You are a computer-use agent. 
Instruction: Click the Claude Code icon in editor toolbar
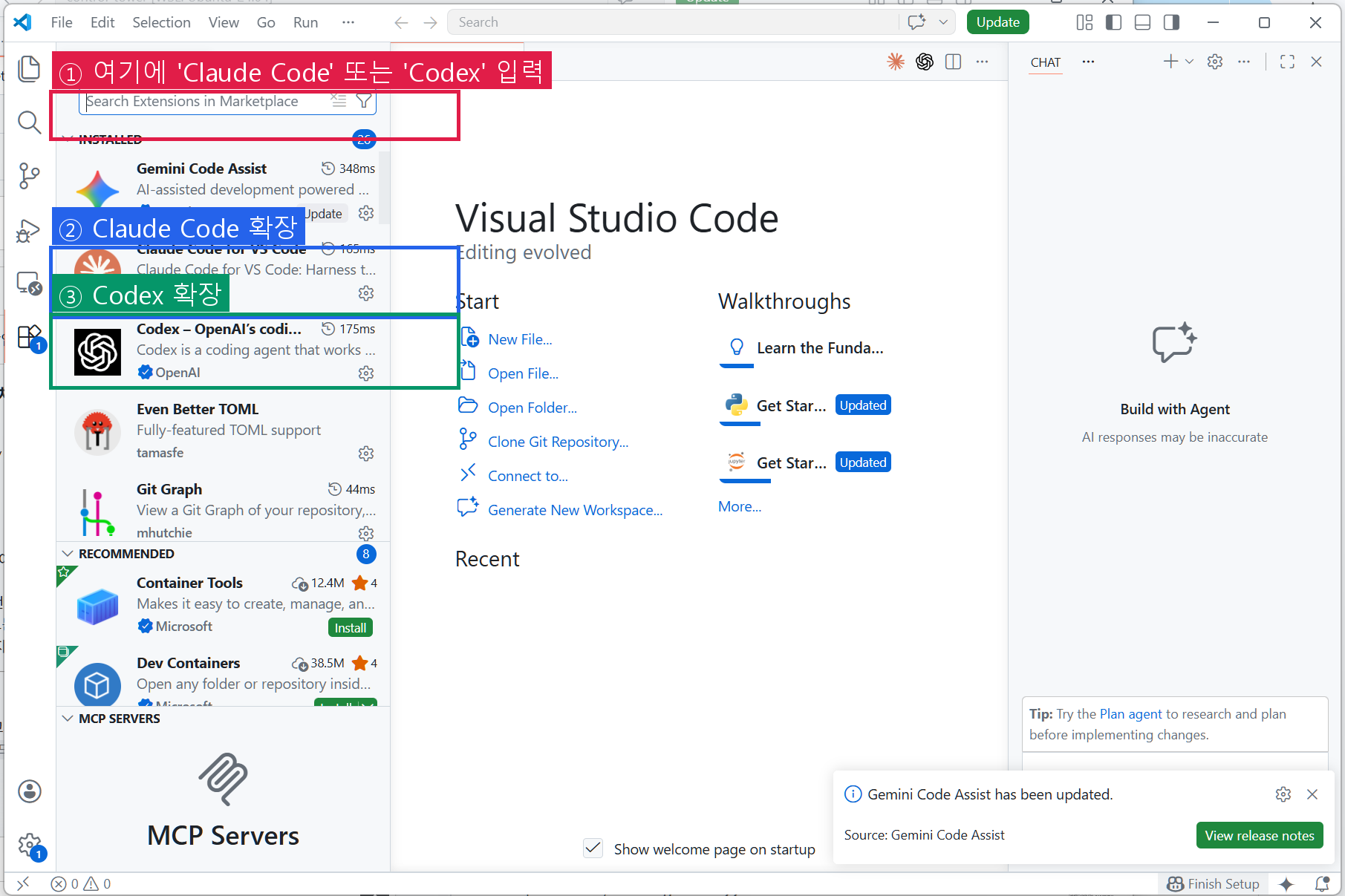896,62
